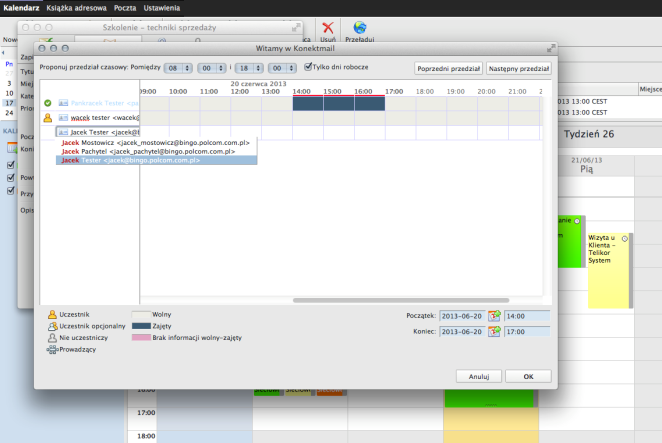Viewport: 662px width, 443px height.
Task: Click Friday 21/06/13 Pią column header
Action: 586,165
